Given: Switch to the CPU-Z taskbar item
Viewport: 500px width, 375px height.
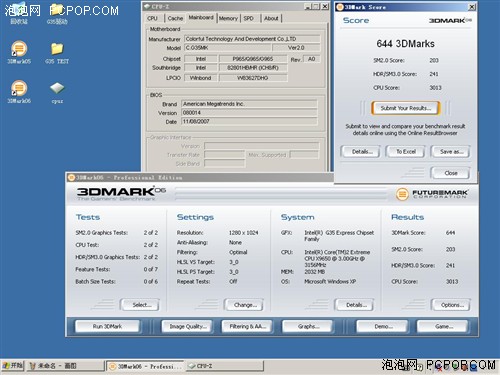Looking at the screenshot, I should [x=224, y=366].
